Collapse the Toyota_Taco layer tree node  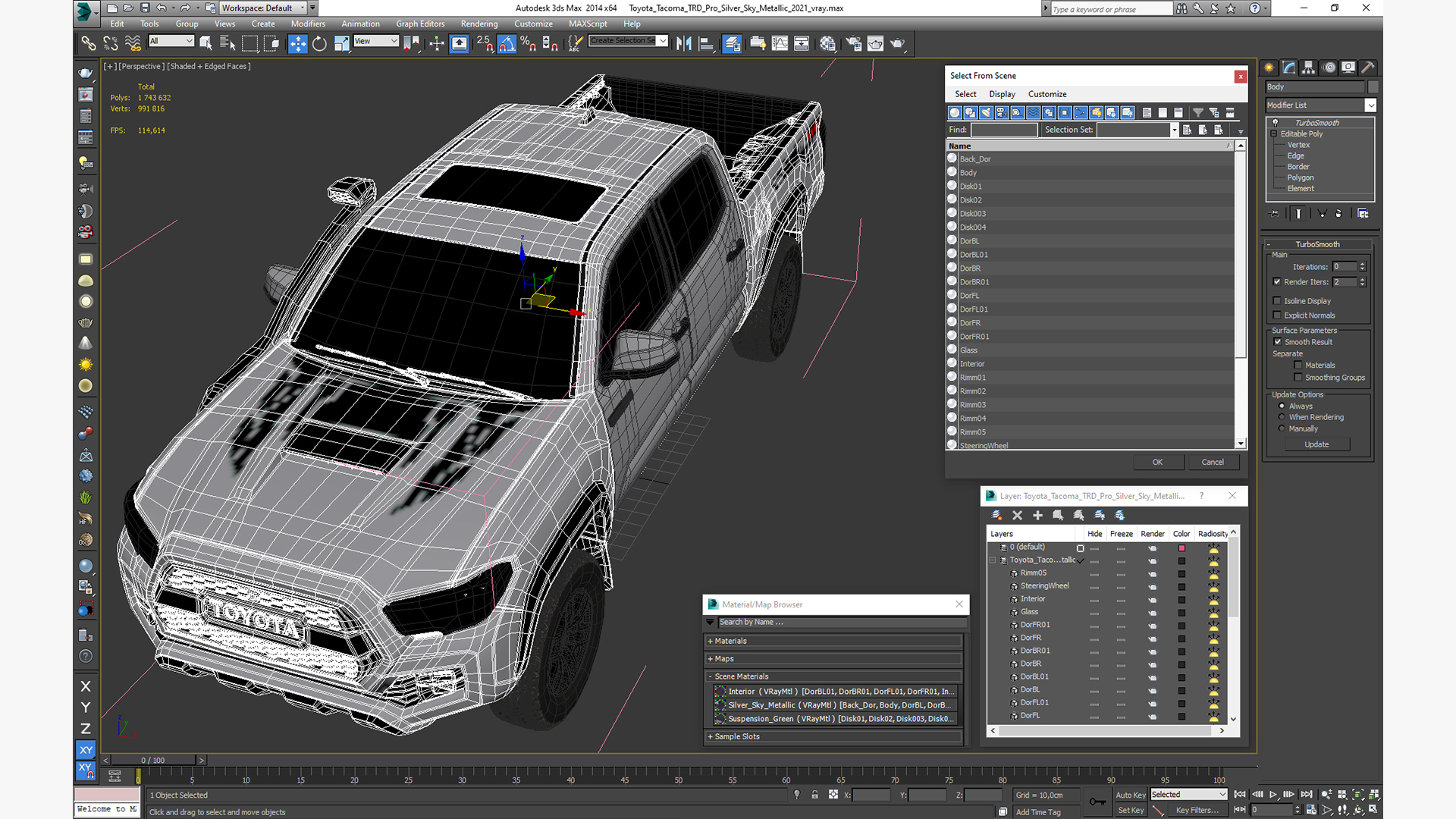coord(993,560)
